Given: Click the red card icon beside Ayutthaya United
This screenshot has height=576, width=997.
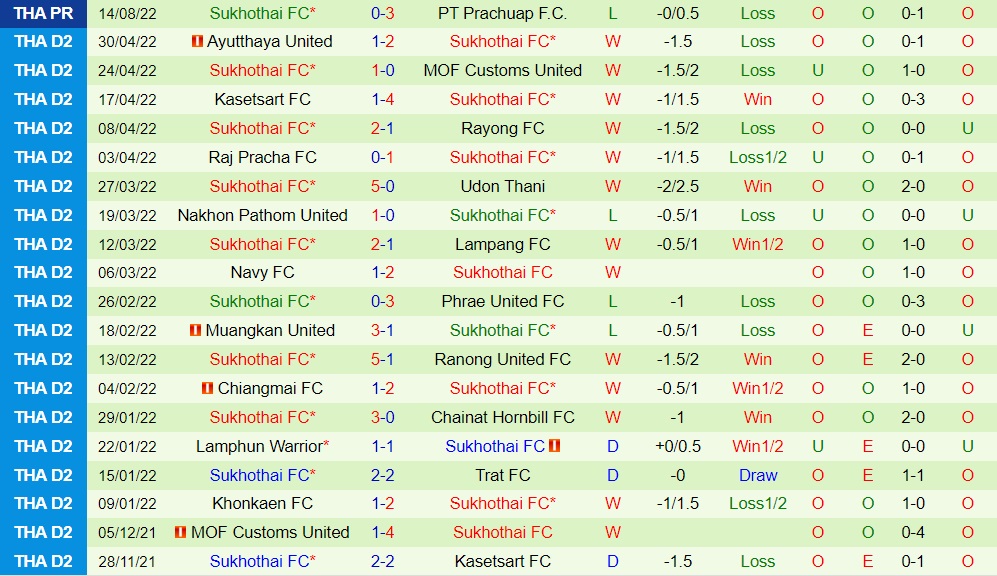Looking at the screenshot, I should click(x=197, y=42).
